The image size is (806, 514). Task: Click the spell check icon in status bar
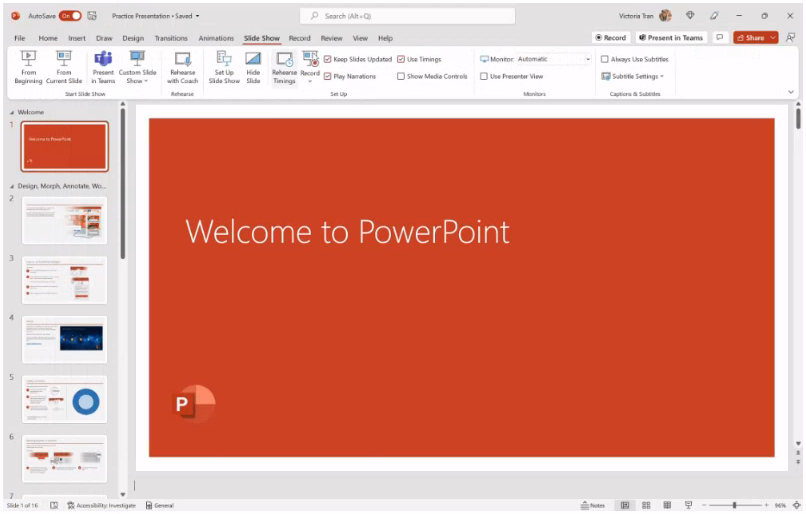point(54,505)
